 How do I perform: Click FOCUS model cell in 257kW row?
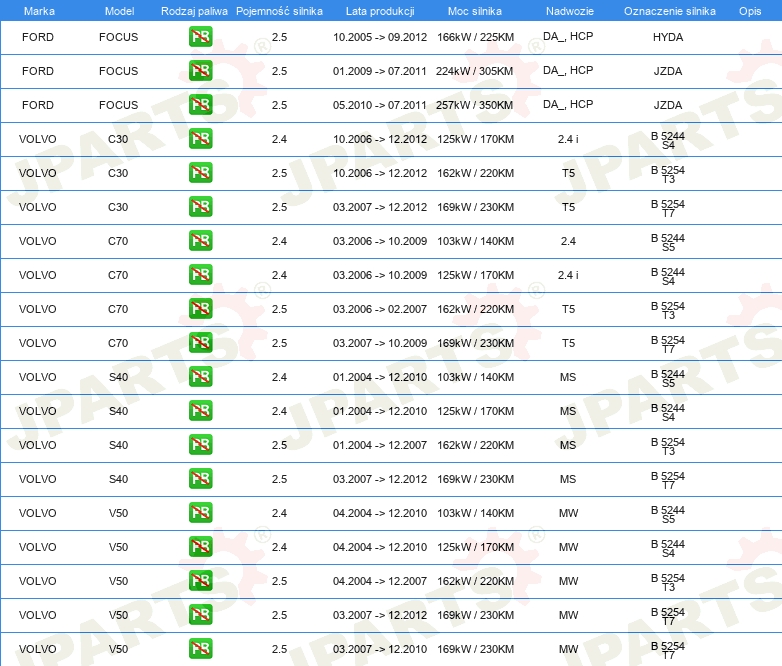[118, 105]
